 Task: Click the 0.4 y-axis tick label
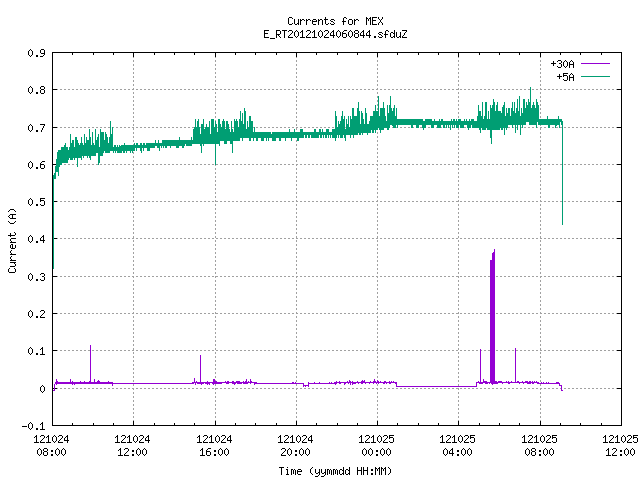36,239
